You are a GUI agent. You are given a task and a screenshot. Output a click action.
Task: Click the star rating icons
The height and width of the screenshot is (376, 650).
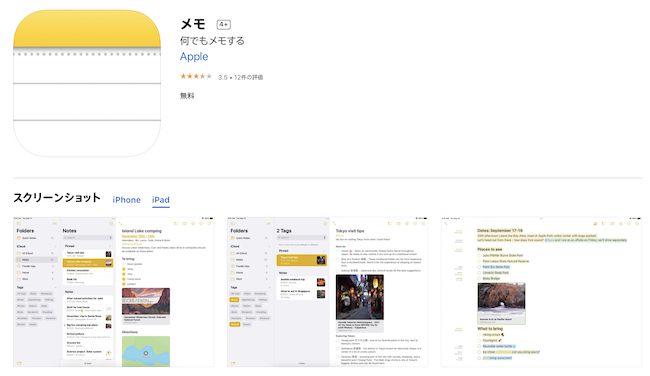[196, 76]
